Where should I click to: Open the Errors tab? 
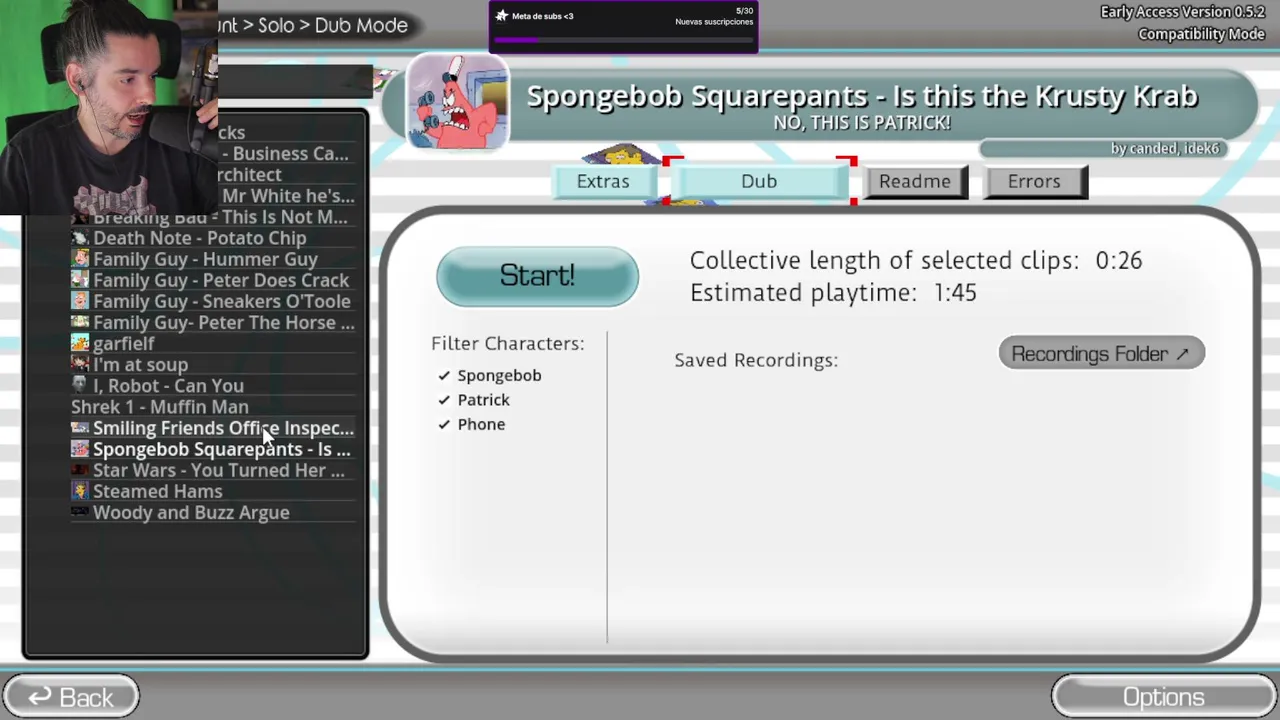[1034, 182]
